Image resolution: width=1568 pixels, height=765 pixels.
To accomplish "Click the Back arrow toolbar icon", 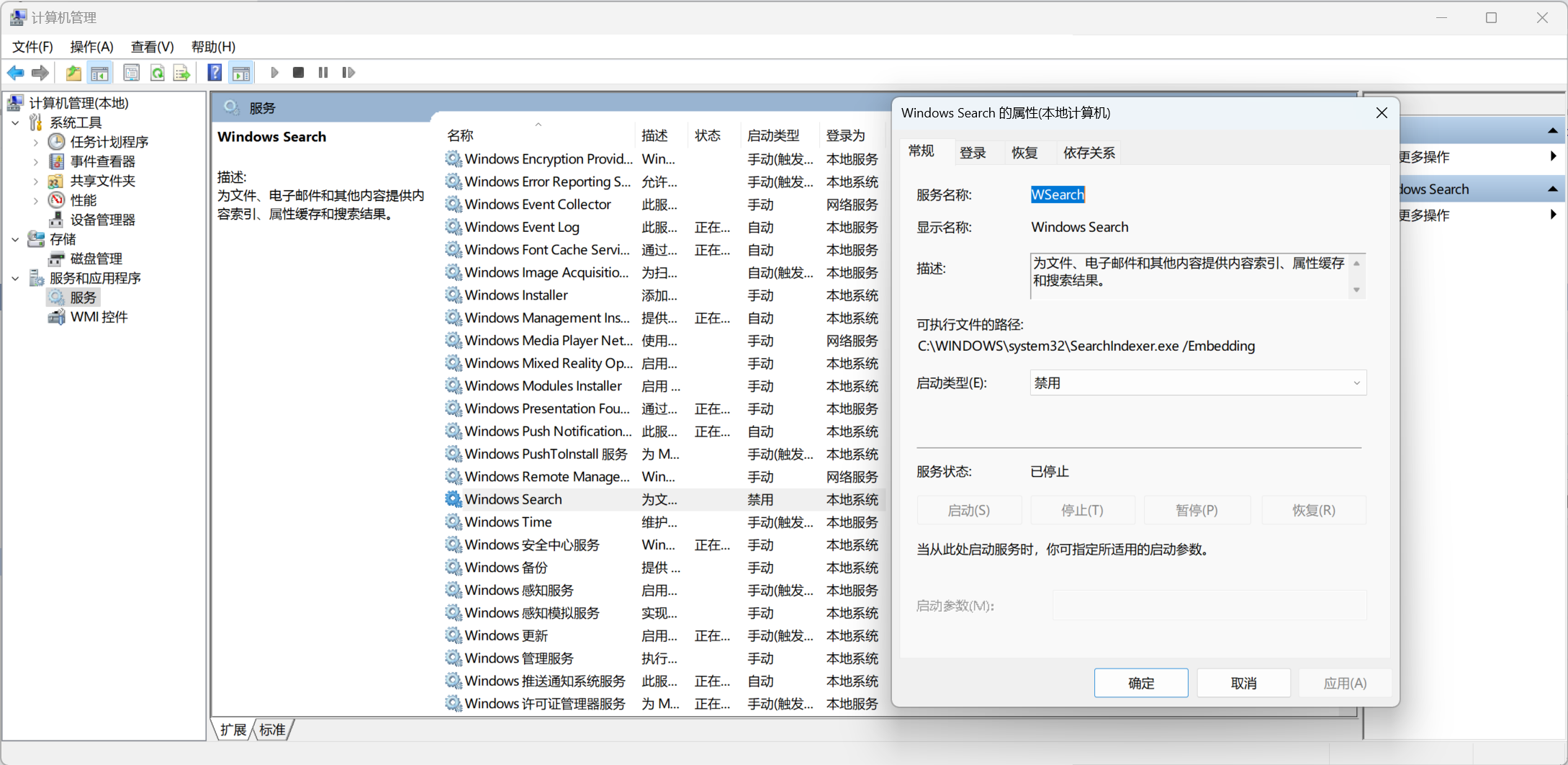I will 15,73.
